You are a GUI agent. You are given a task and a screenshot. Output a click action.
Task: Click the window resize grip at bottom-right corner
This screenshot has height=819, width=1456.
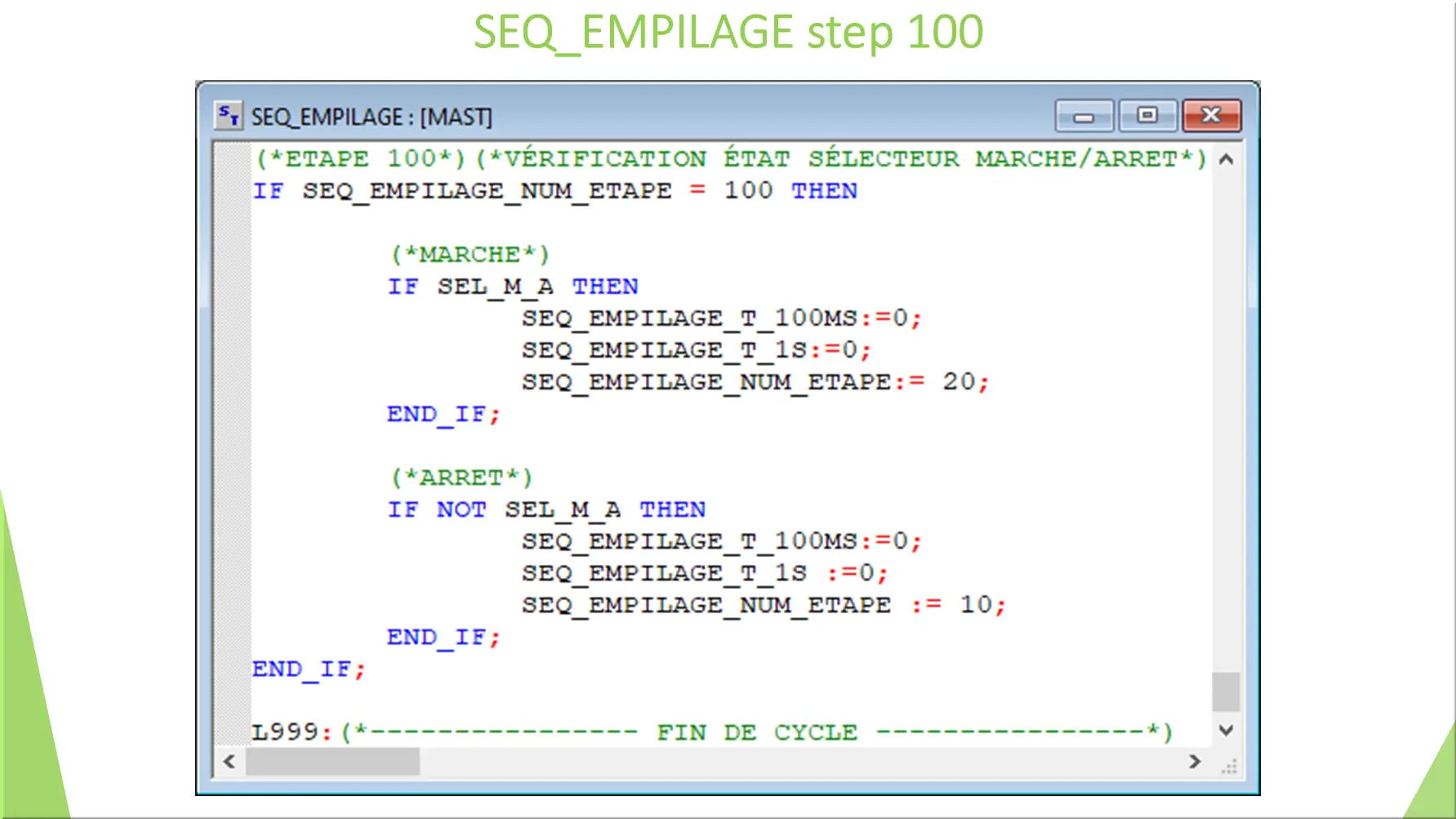(x=1231, y=765)
